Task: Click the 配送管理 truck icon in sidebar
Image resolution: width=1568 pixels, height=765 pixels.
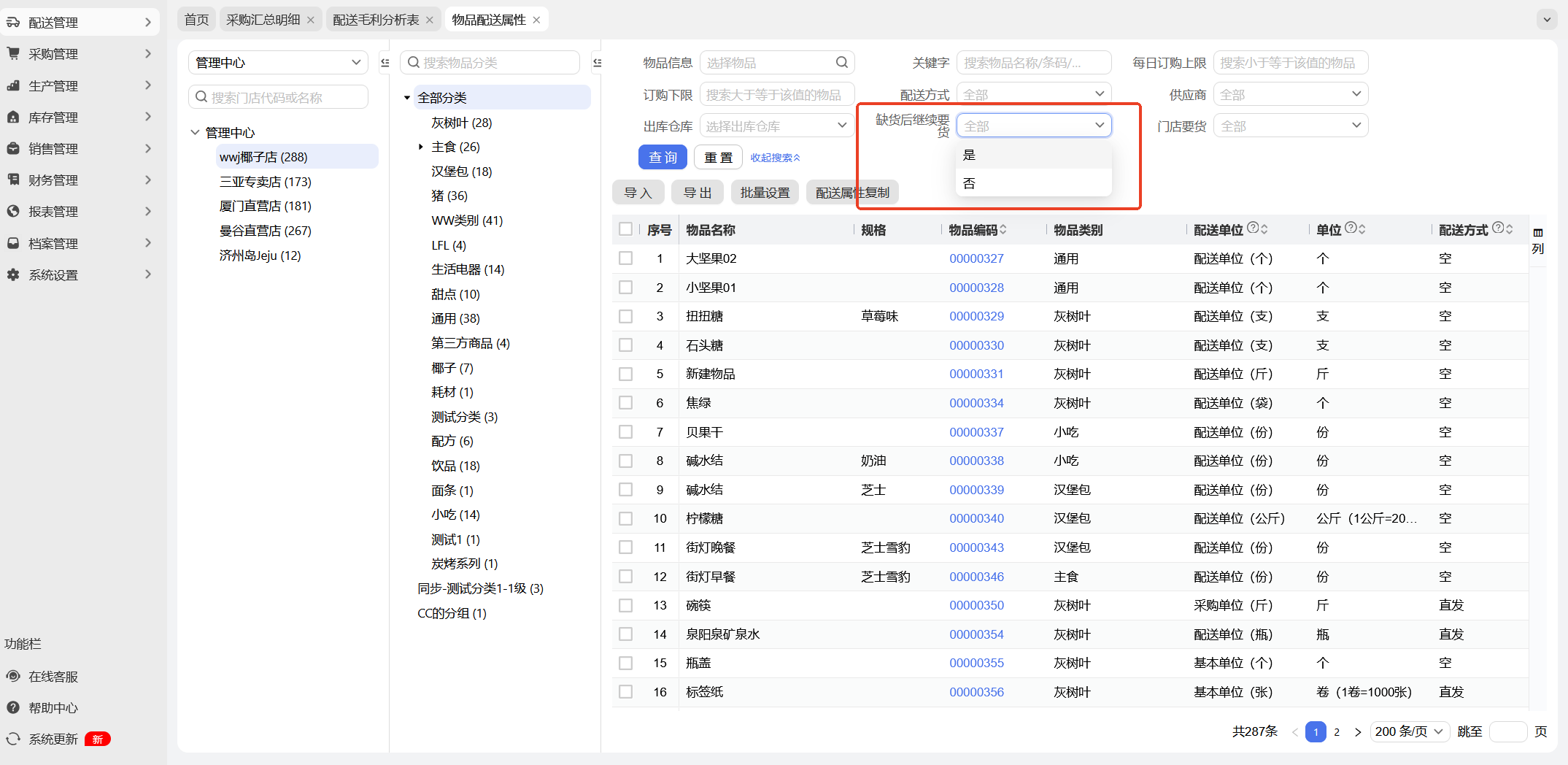Action: pos(13,23)
